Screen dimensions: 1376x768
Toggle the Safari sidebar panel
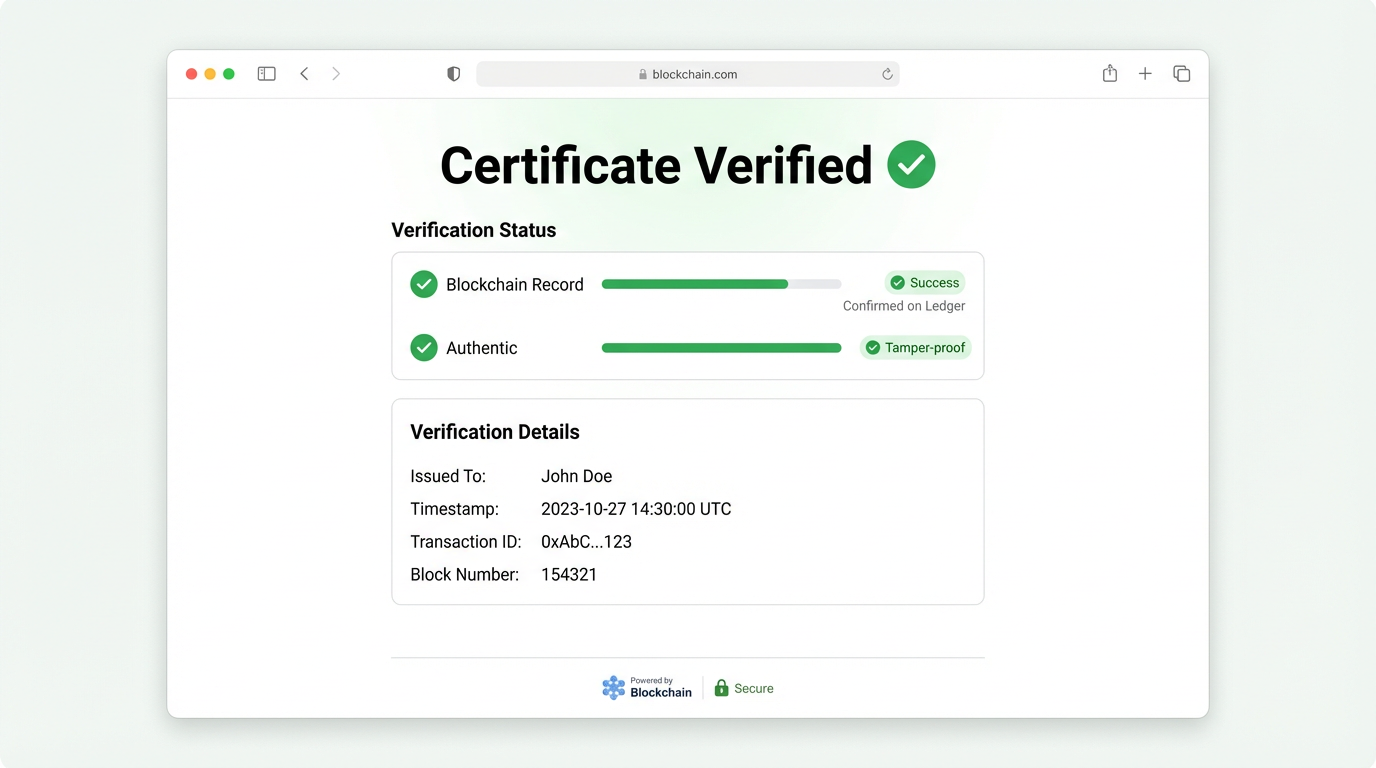pyautogui.click(x=266, y=73)
